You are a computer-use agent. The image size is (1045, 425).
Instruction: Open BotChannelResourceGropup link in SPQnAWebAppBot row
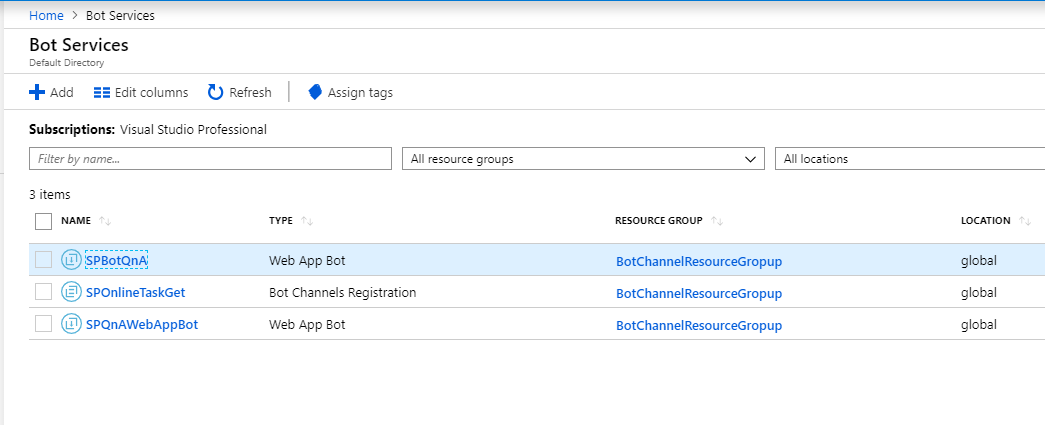pos(699,326)
